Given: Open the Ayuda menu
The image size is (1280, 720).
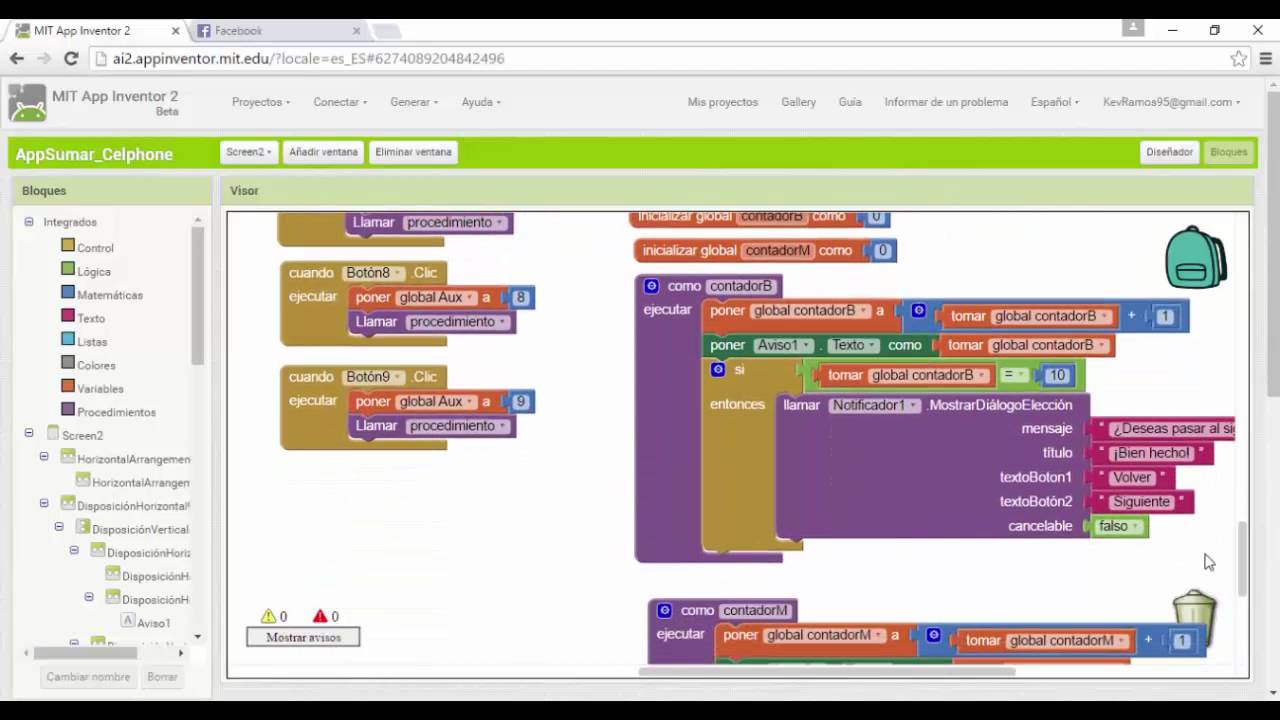Looking at the screenshot, I should (481, 102).
